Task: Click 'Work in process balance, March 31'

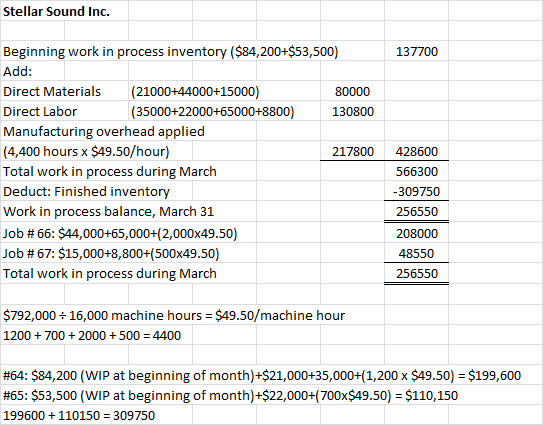Action: 108,212
